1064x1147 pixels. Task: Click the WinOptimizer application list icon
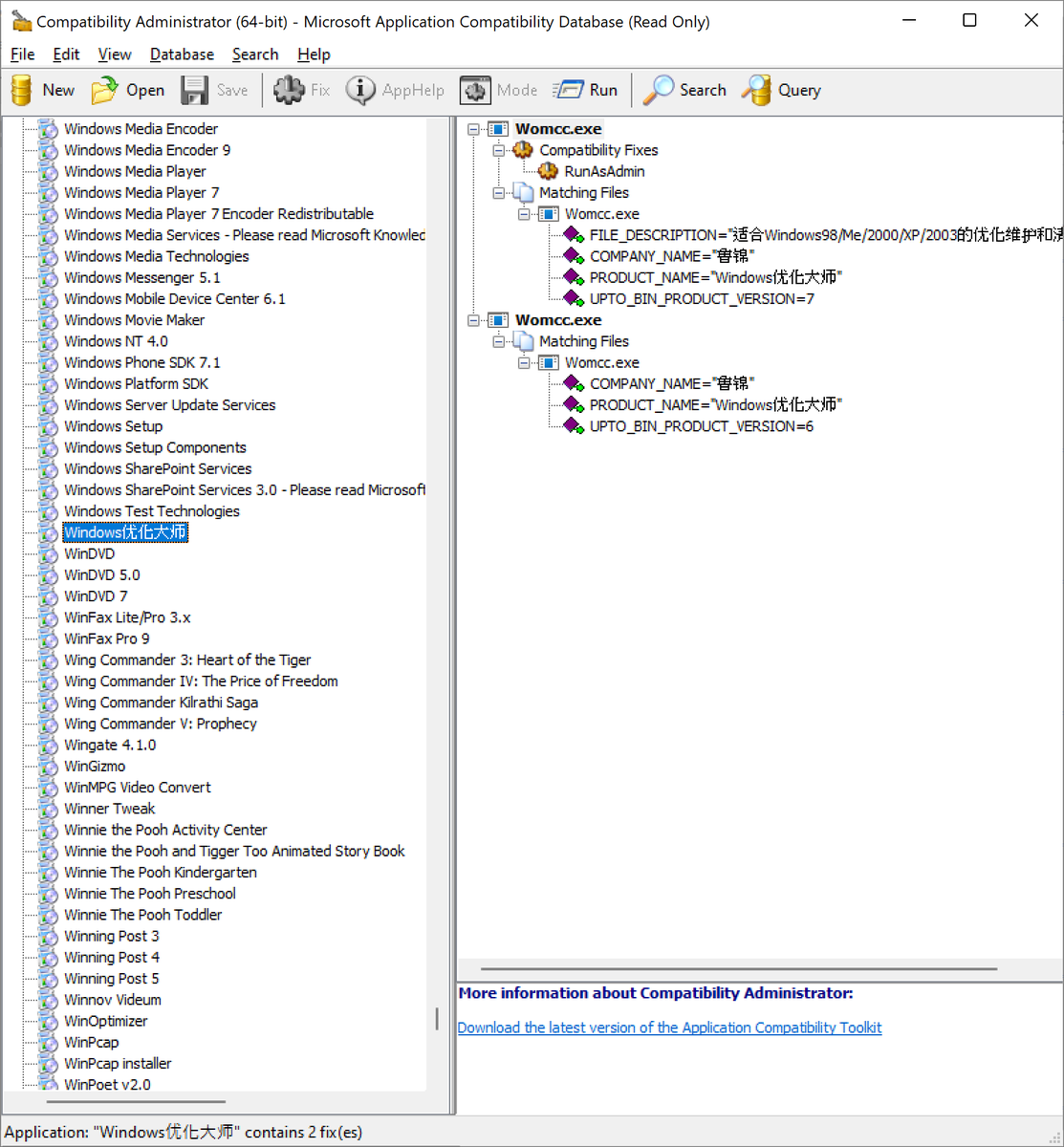tap(48, 1021)
